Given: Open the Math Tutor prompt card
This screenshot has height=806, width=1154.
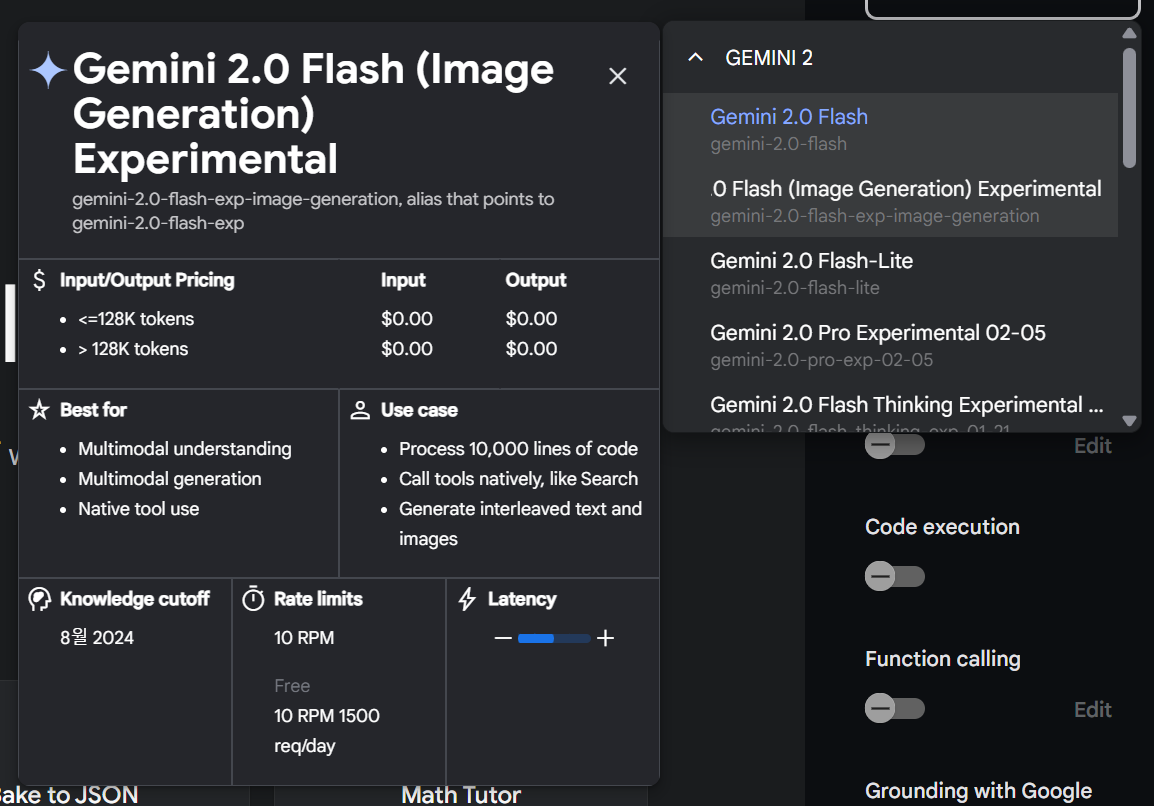Looking at the screenshot, I should click(461, 795).
